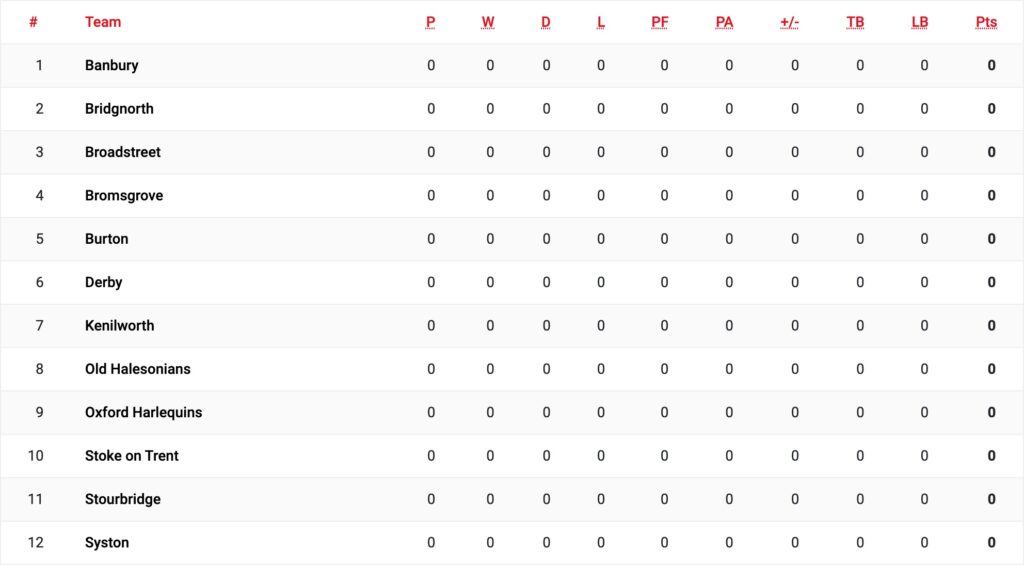Image resolution: width=1024 pixels, height=565 pixels.
Task: Select the PF column header
Action: 660,22
